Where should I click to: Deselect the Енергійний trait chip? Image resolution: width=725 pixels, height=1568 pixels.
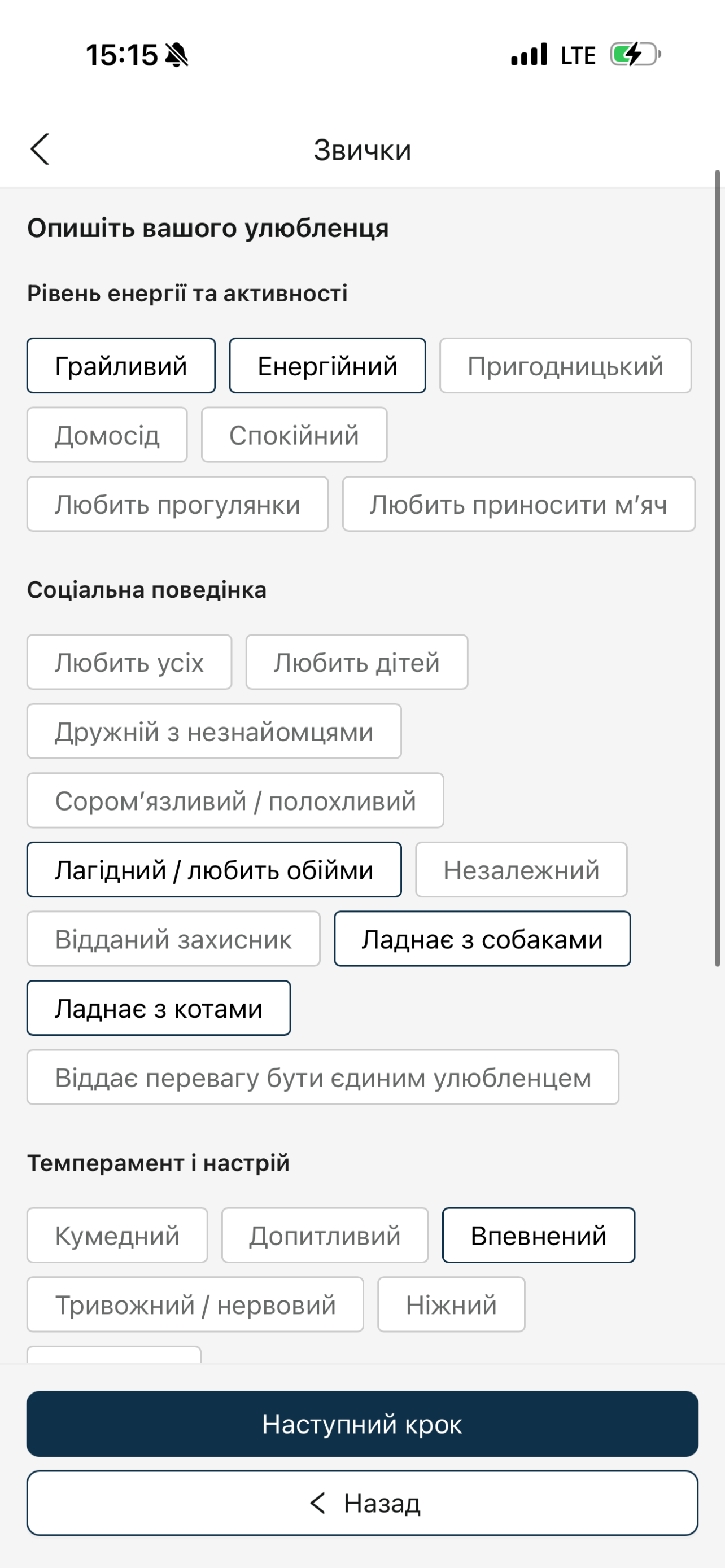click(327, 366)
